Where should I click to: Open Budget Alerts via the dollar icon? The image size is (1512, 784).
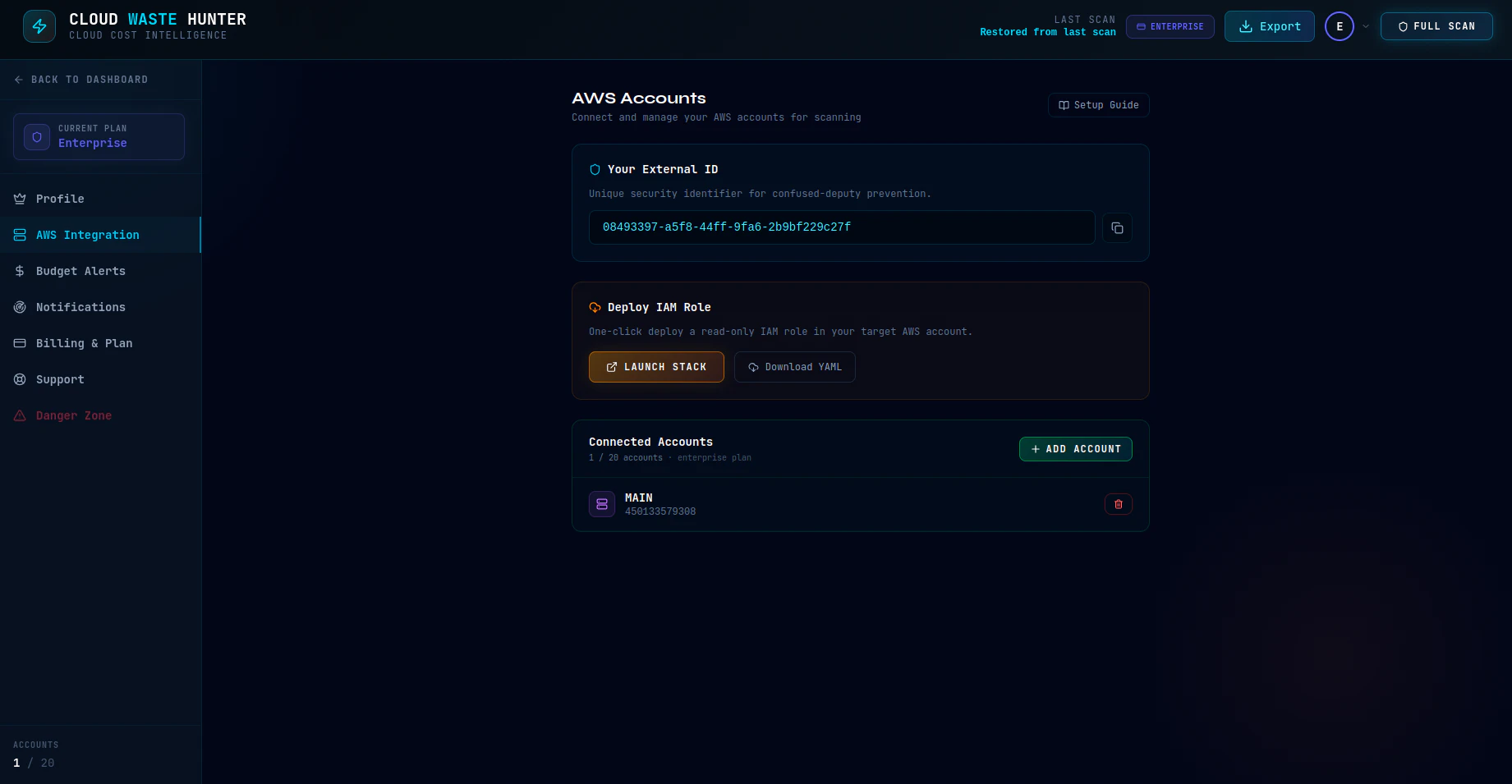[x=20, y=271]
